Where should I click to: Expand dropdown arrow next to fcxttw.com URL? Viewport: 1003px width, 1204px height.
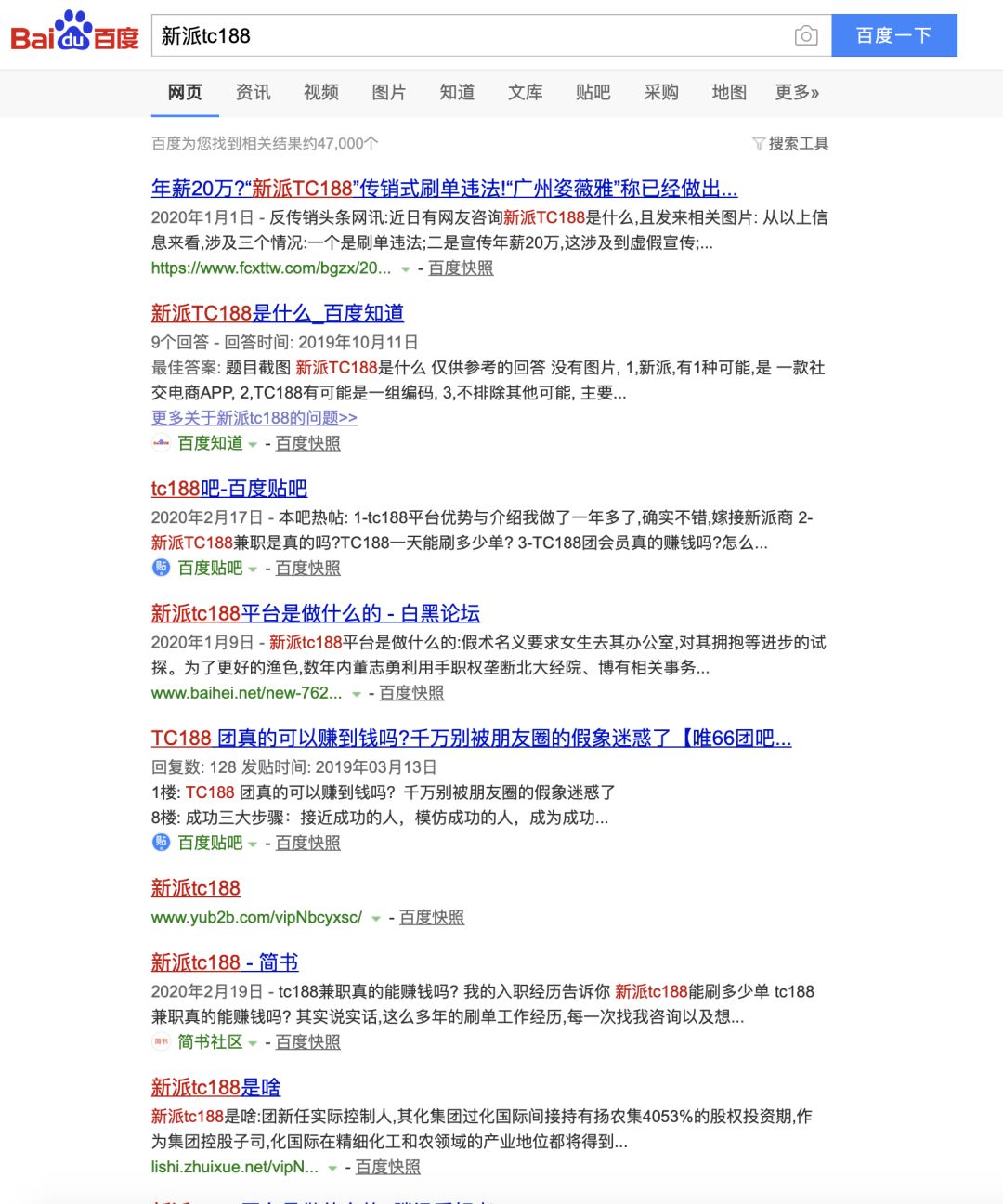point(405,269)
